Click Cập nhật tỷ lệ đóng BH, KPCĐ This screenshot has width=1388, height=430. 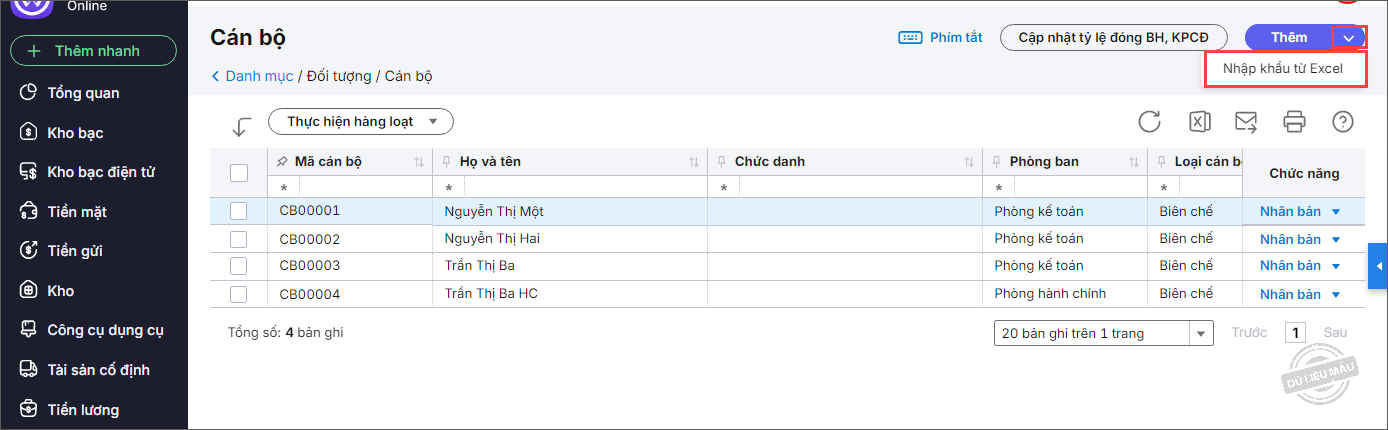point(1113,37)
